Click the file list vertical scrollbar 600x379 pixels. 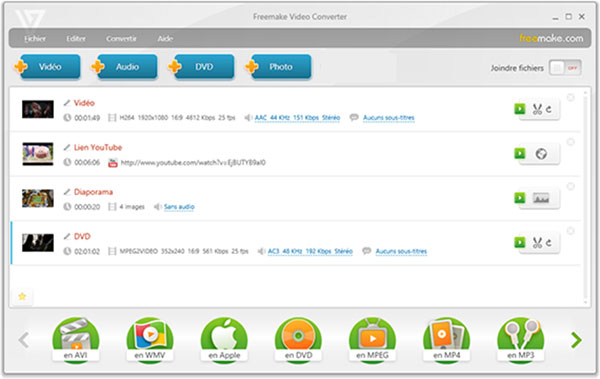[x=585, y=197]
